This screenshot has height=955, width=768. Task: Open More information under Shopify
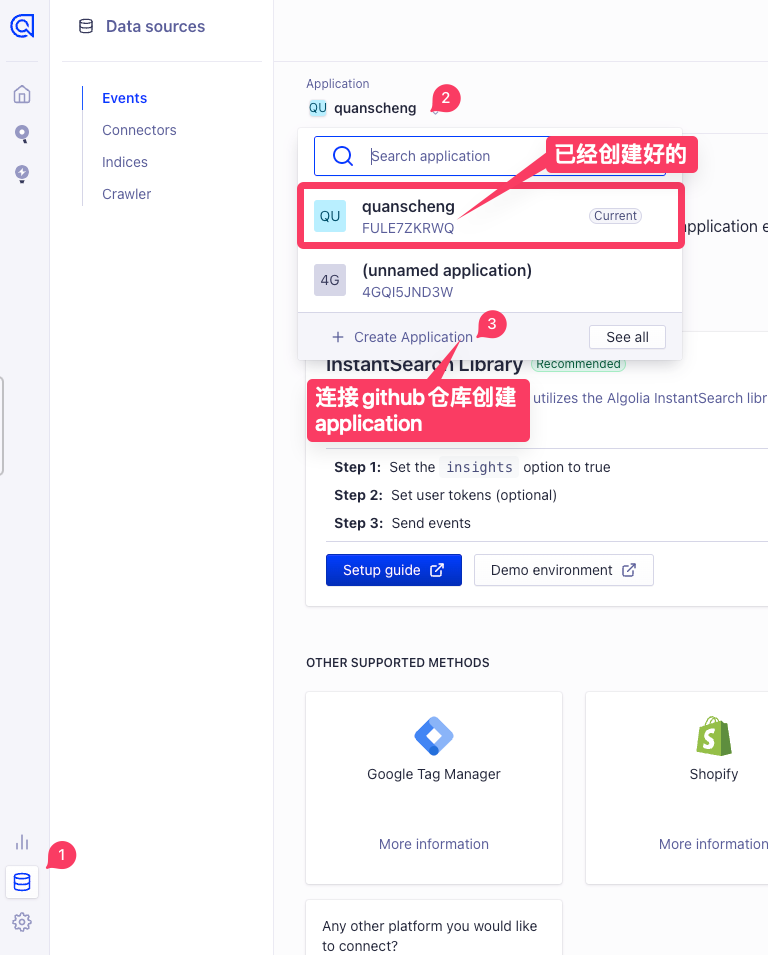click(x=713, y=844)
